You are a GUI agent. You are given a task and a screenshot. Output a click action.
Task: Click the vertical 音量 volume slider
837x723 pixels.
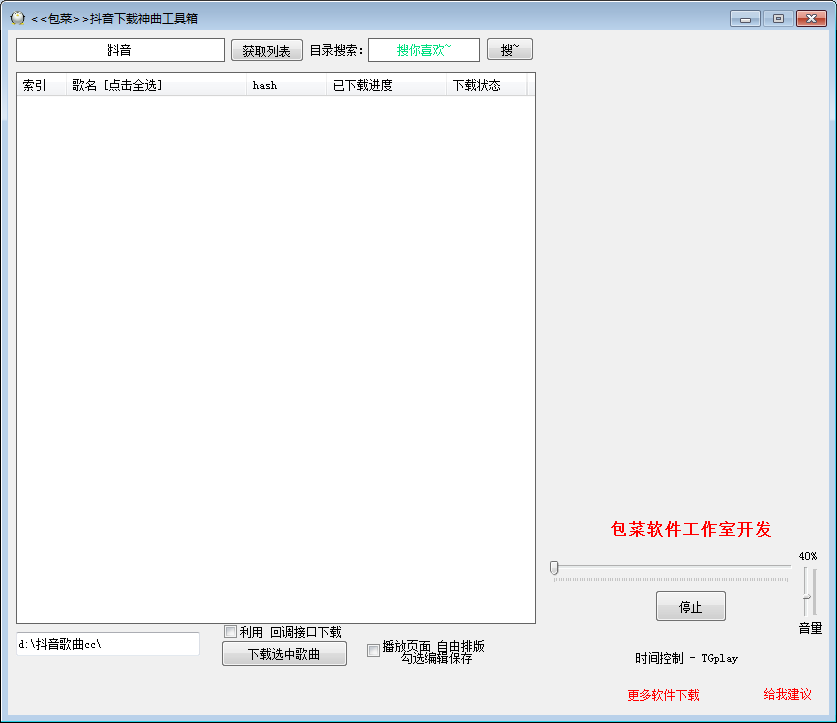tap(809, 591)
